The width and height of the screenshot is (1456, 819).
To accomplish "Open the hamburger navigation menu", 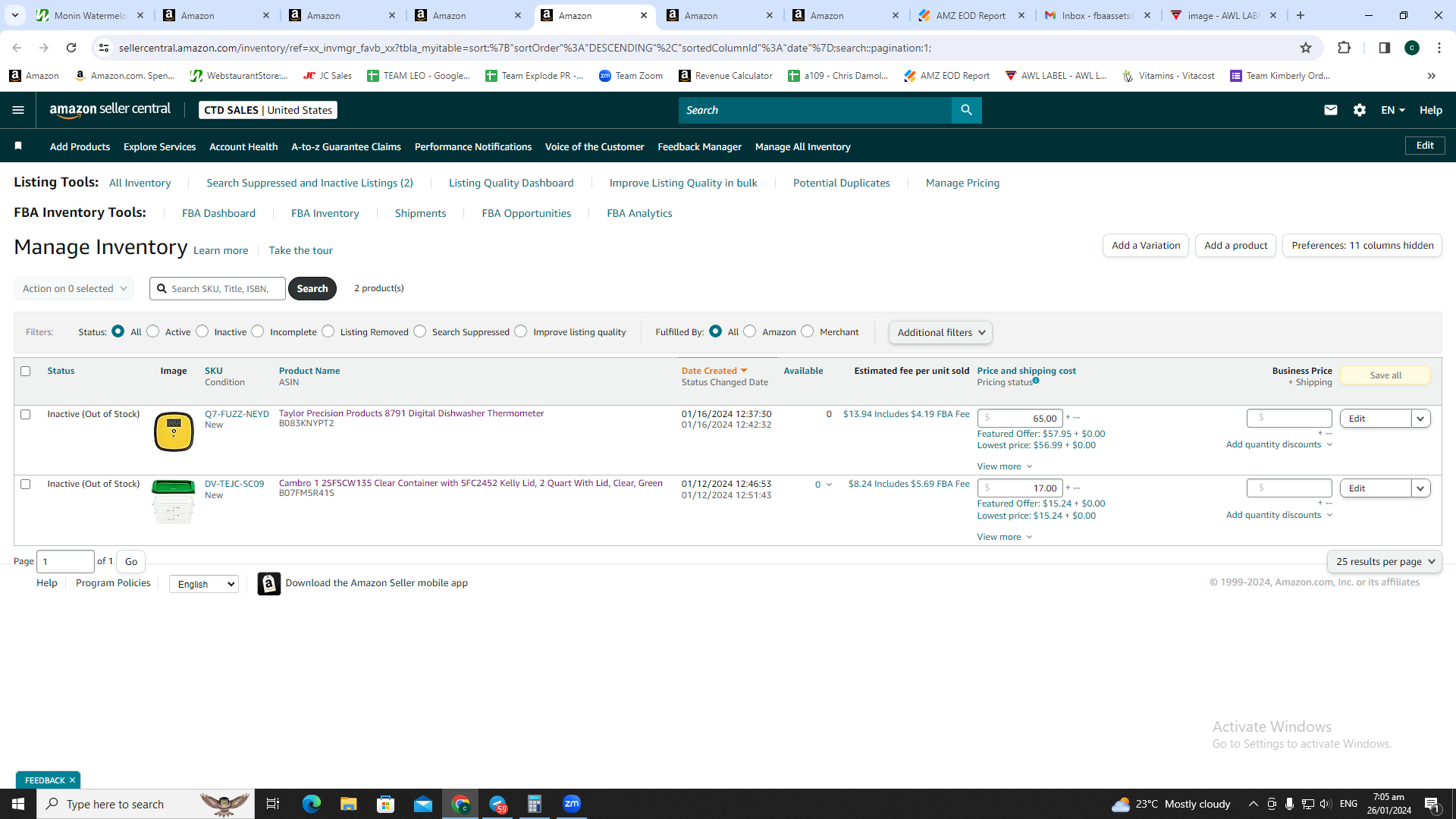I will tap(18, 110).
